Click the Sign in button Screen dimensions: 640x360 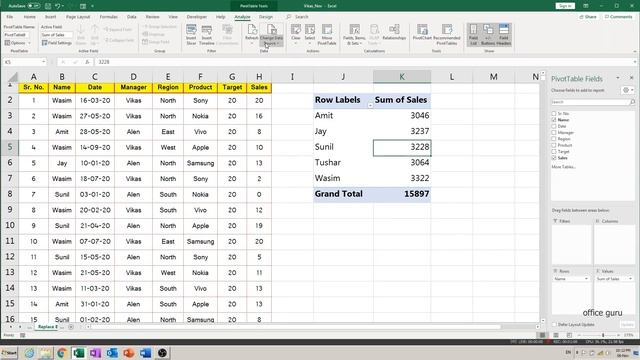click(565, 6)
